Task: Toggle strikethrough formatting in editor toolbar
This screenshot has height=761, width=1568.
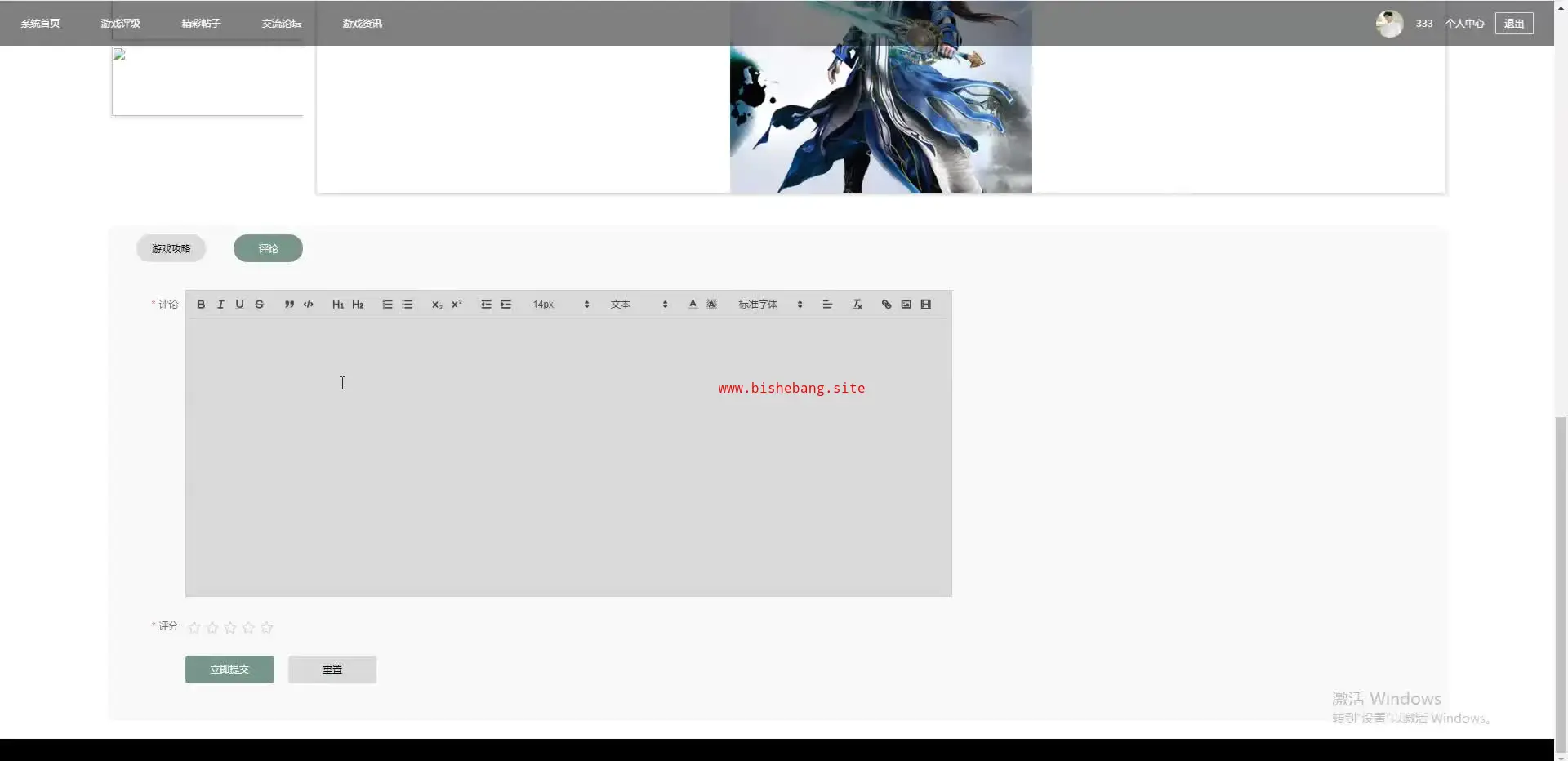Action: (x=260, y=305)
